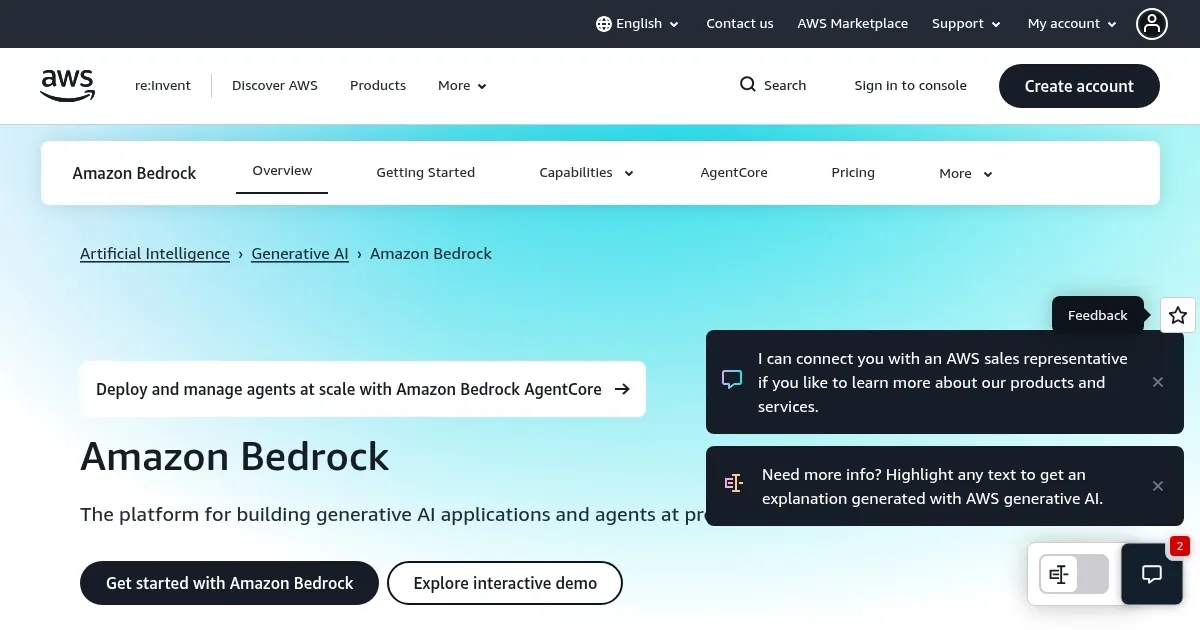
Task: Open the AgentCore section
Action: coord(733,172)
